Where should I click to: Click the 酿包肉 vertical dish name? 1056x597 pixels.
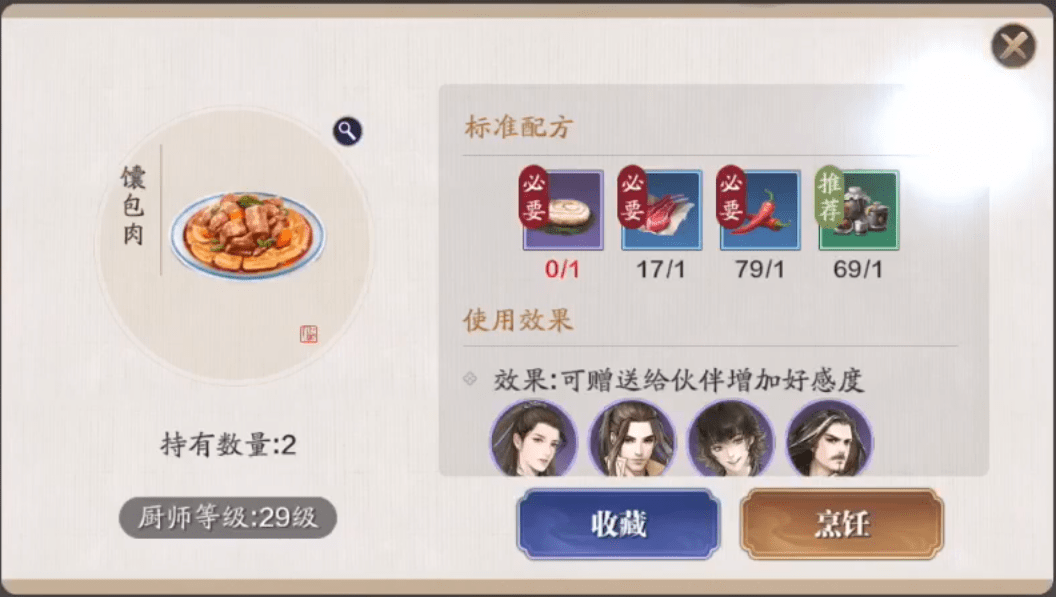pyautogui.click(x=133, y=206)
